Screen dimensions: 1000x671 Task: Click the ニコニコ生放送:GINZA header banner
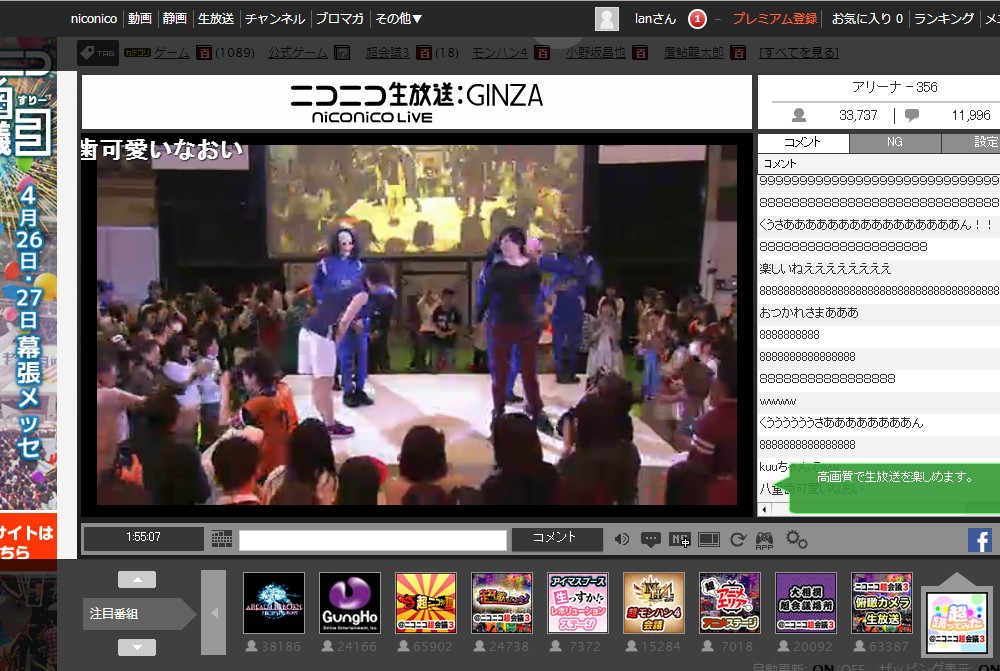[416, 102]
